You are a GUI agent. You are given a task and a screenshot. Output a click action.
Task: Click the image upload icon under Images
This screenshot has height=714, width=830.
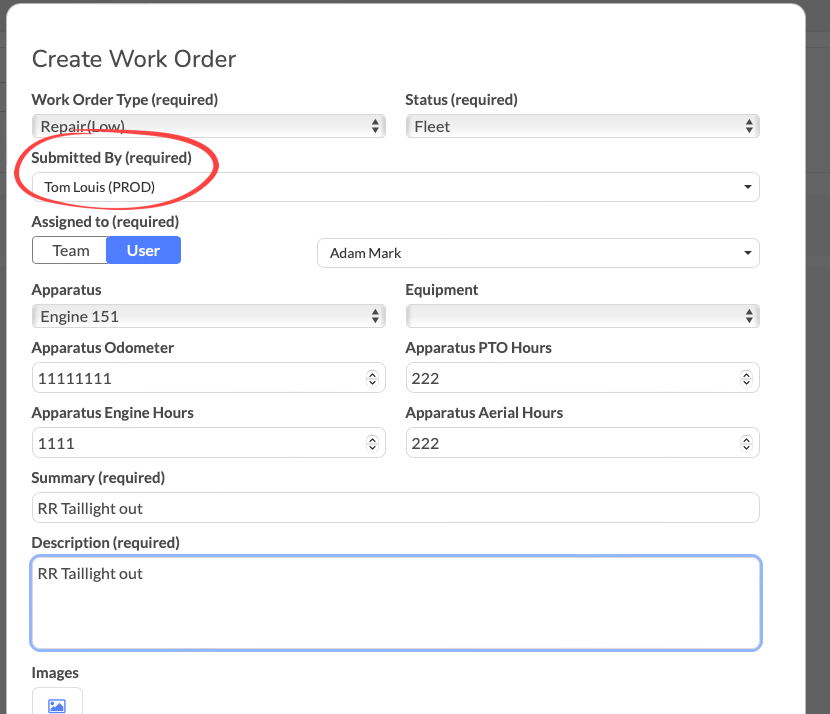(57, 705)
